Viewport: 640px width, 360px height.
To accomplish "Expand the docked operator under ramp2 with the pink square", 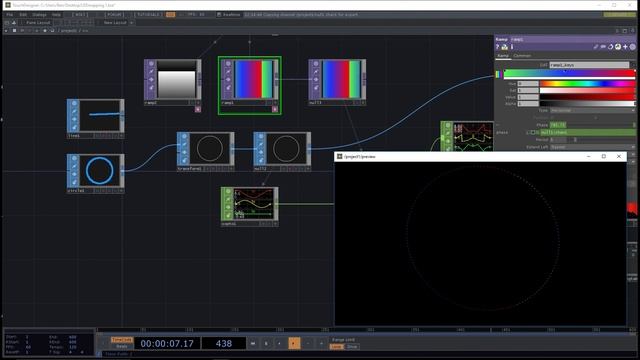I will [x=198, y=109].
